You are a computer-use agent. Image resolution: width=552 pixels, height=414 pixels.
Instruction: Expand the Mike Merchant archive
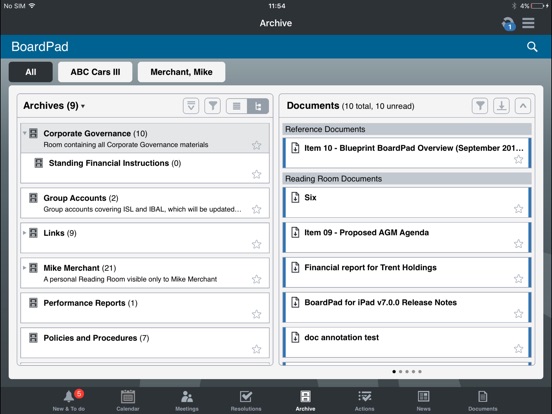point(24,268)
